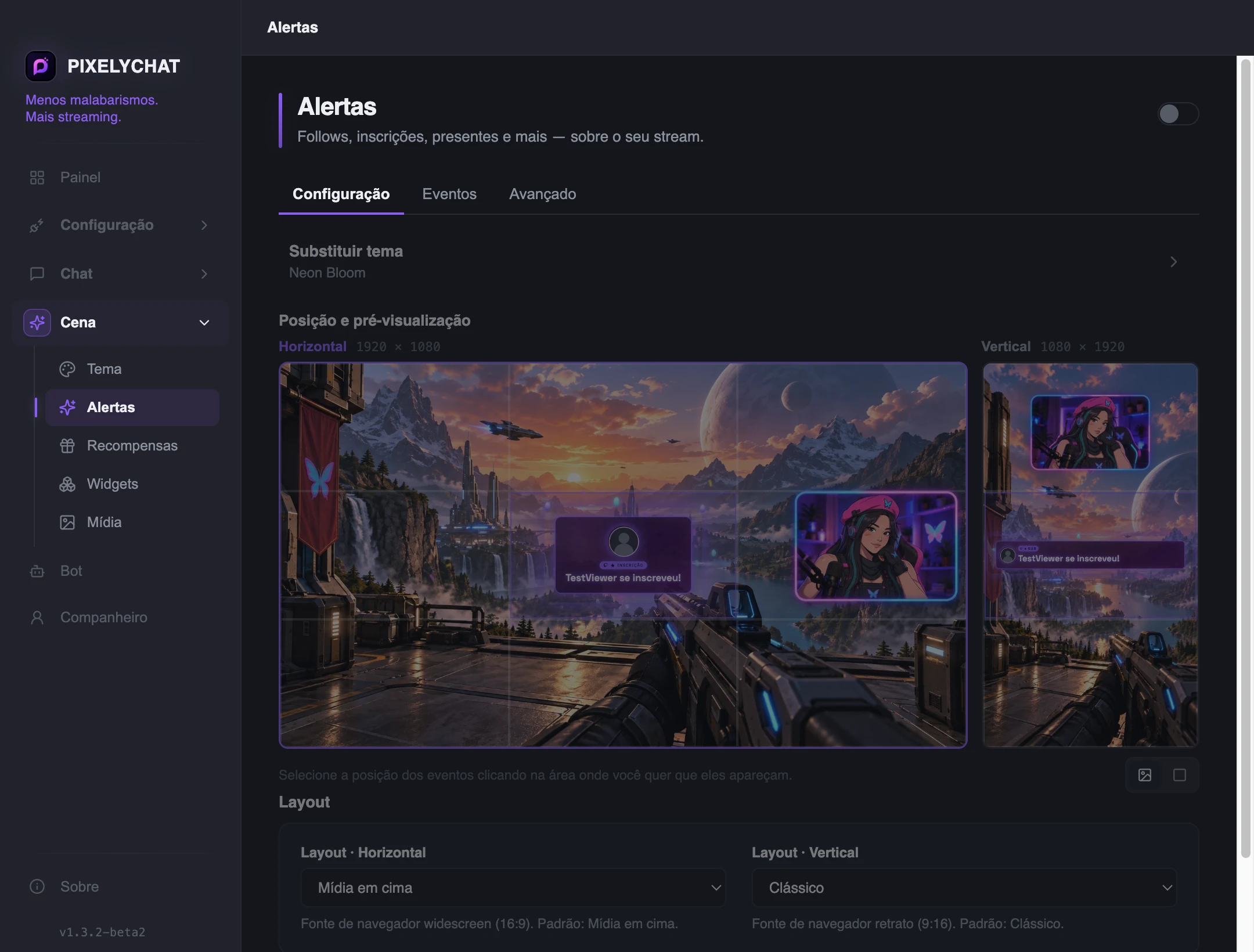The width and height of the screenshot is (1254, 952).
Task: Click the v1.3.2-beta2 version text
Action: (x=102, y=932)
